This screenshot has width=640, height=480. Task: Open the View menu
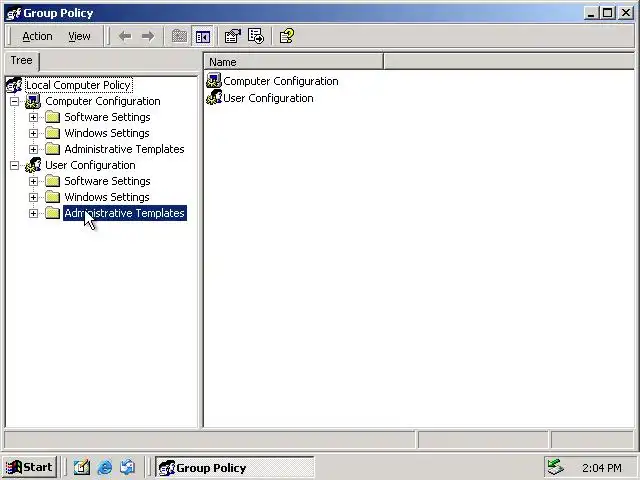pos(79,36)
